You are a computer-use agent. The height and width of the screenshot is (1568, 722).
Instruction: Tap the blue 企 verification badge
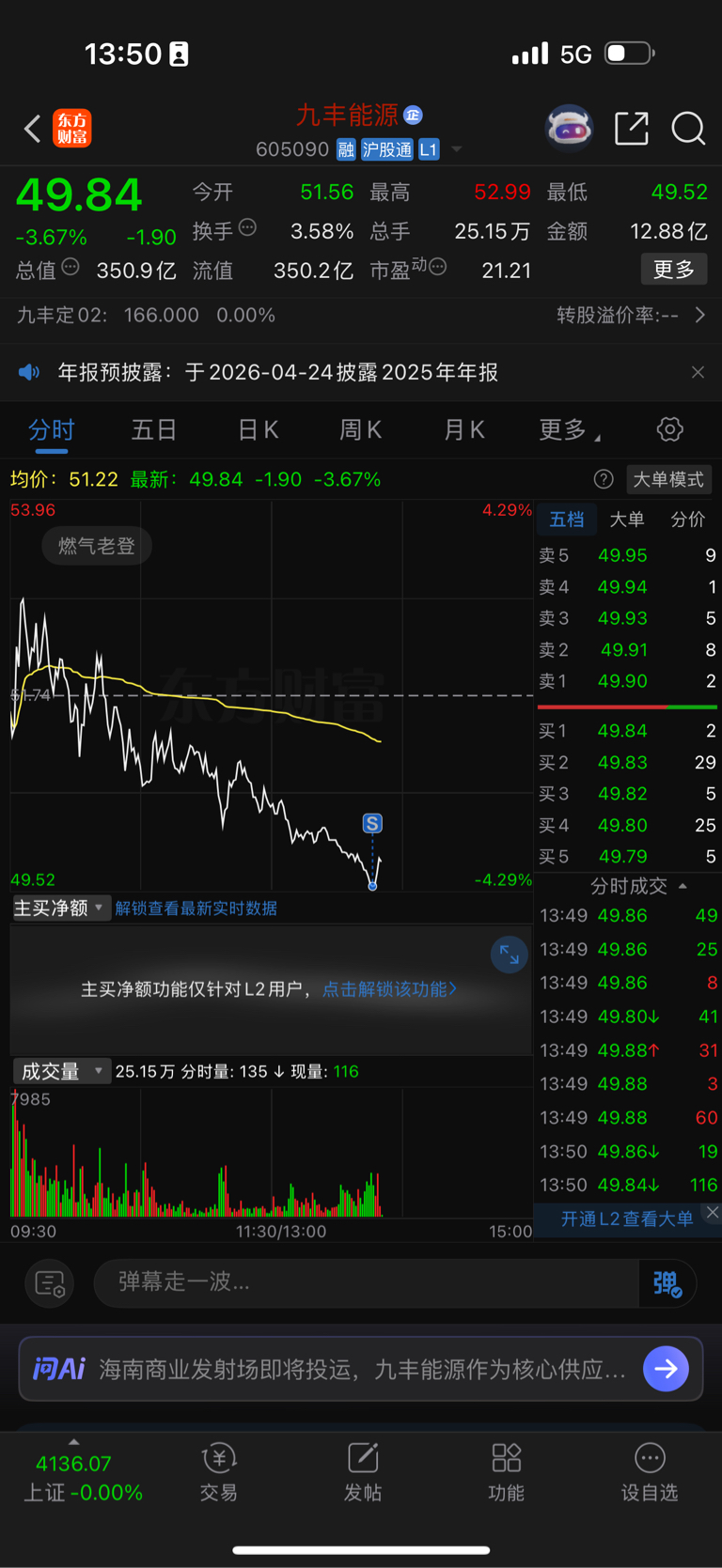pos(413,115)
